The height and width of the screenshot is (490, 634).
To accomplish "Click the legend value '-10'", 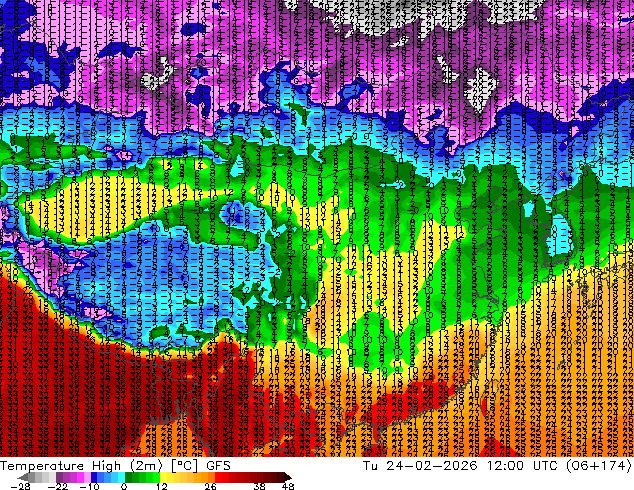I will click(x=89, y=486).
